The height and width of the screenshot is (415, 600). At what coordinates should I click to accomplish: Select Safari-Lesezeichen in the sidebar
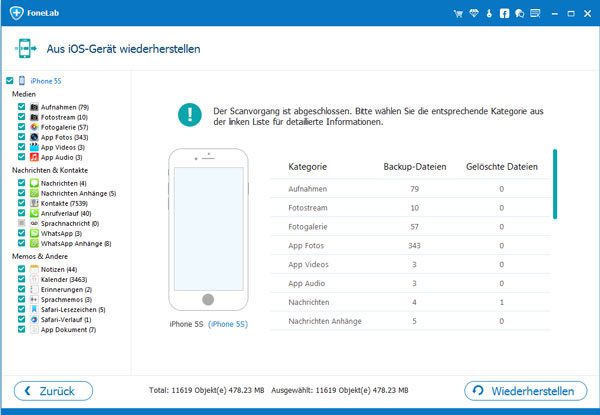point(71,309)
